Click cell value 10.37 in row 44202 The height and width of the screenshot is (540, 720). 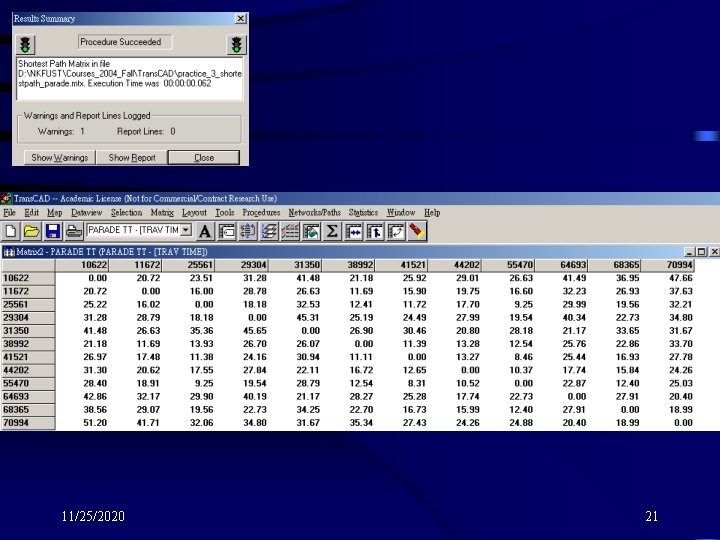(521, 370)
